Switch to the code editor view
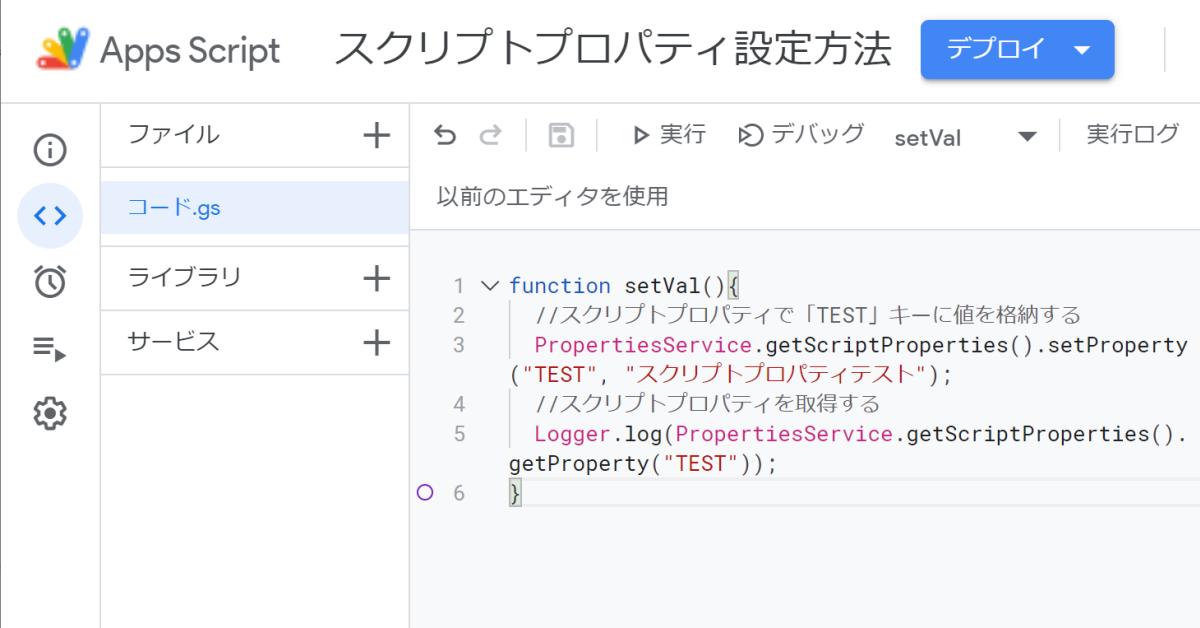The image size is (1200, 628). coord(50,215)
